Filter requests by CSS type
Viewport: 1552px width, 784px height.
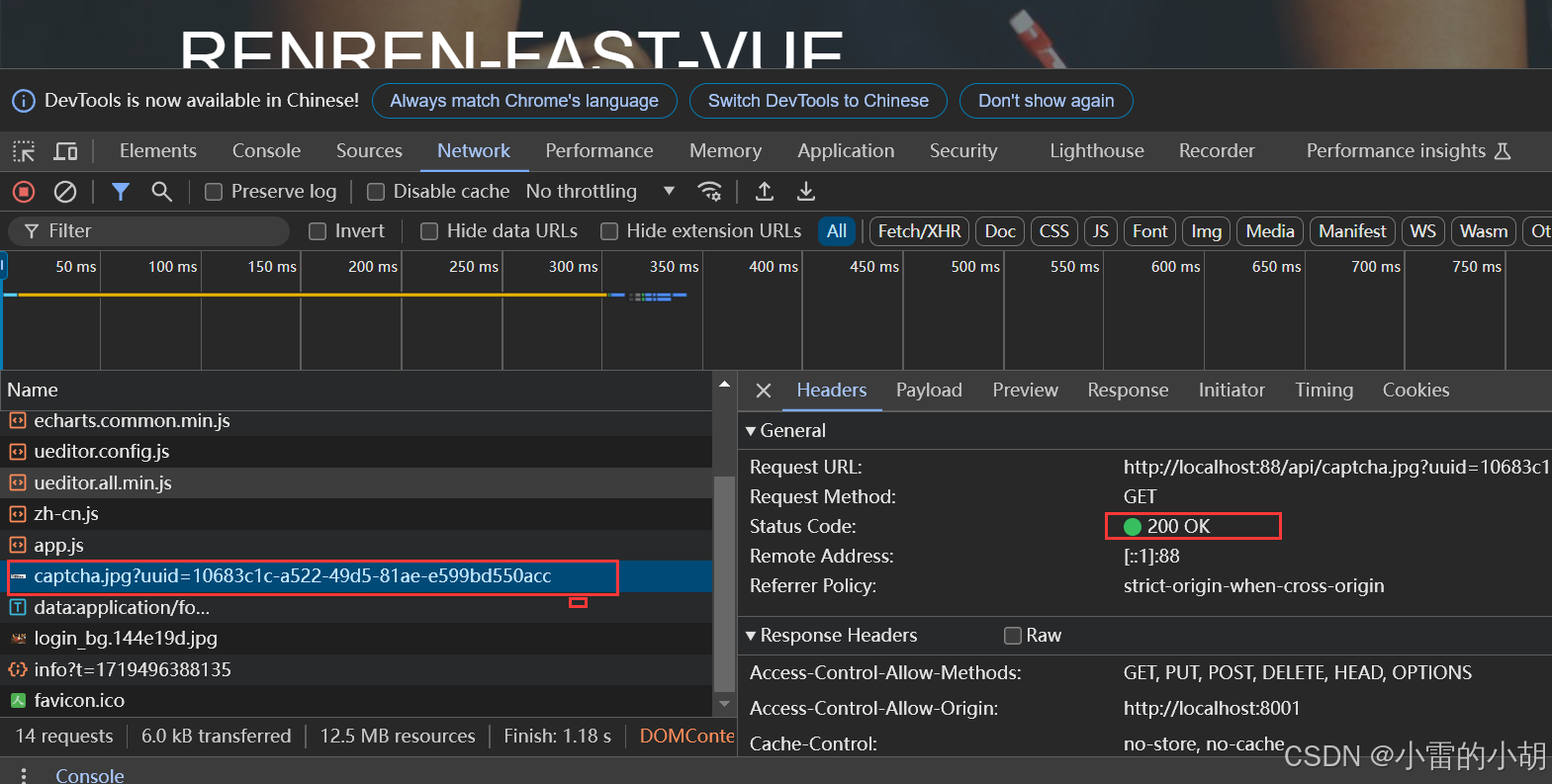pyautogui.click(x=1054, y=231)
